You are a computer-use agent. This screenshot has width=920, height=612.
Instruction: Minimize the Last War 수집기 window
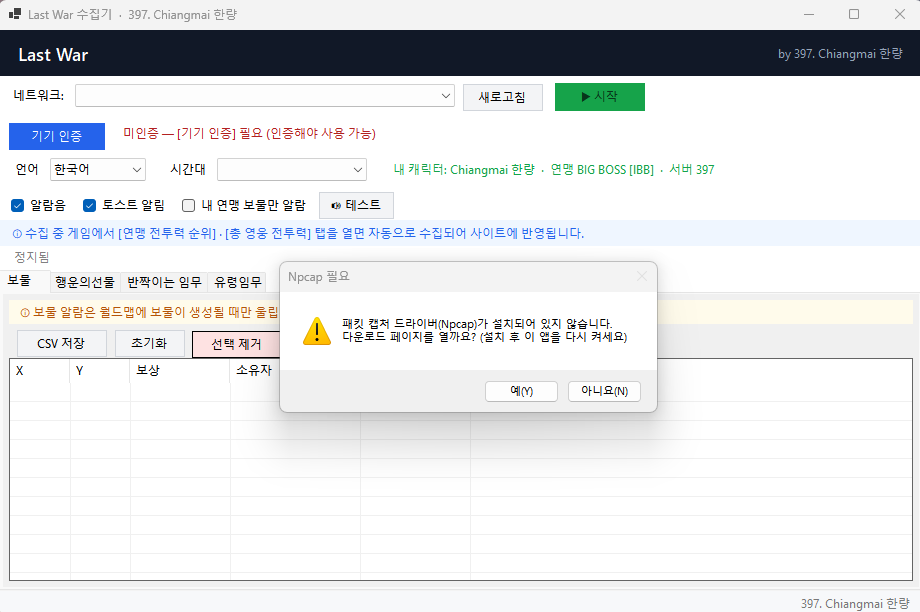(809, 14)
